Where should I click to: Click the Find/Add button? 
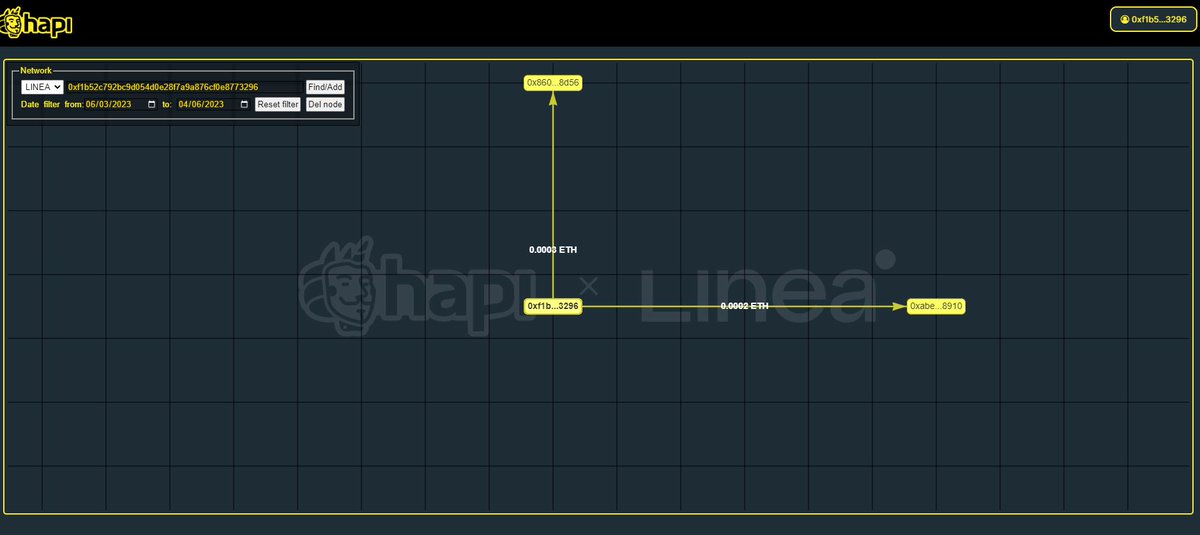point(325,88)
